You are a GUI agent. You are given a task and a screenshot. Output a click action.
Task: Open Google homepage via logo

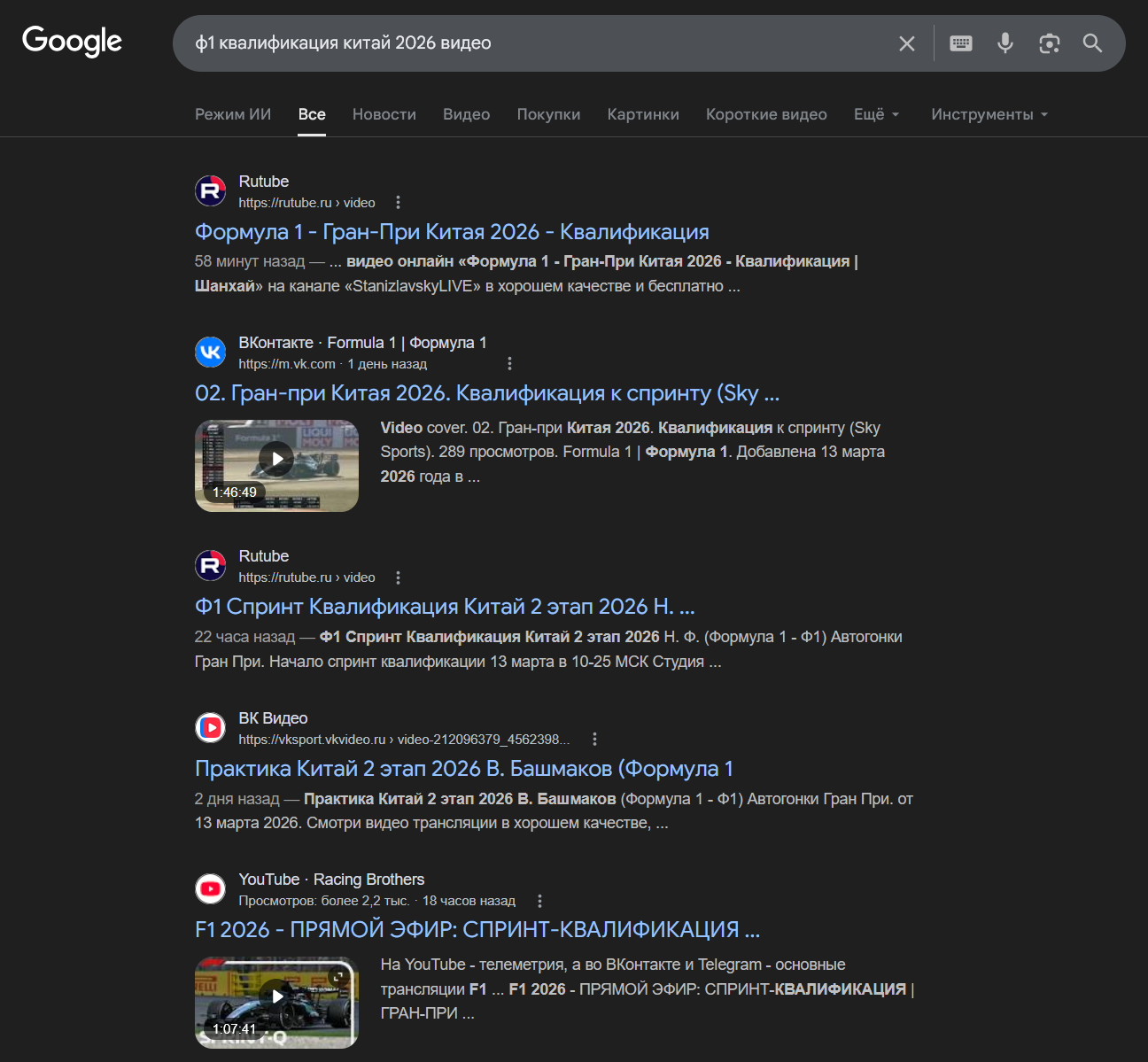click(72, 41)
